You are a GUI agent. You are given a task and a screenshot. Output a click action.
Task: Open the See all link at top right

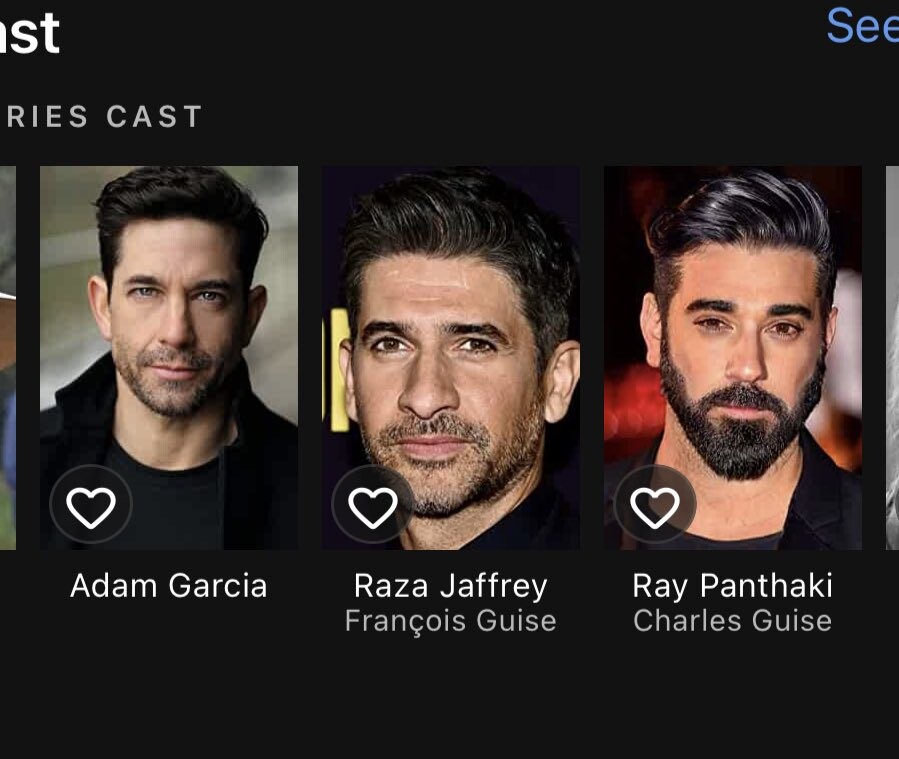click(x=863, y=26)
